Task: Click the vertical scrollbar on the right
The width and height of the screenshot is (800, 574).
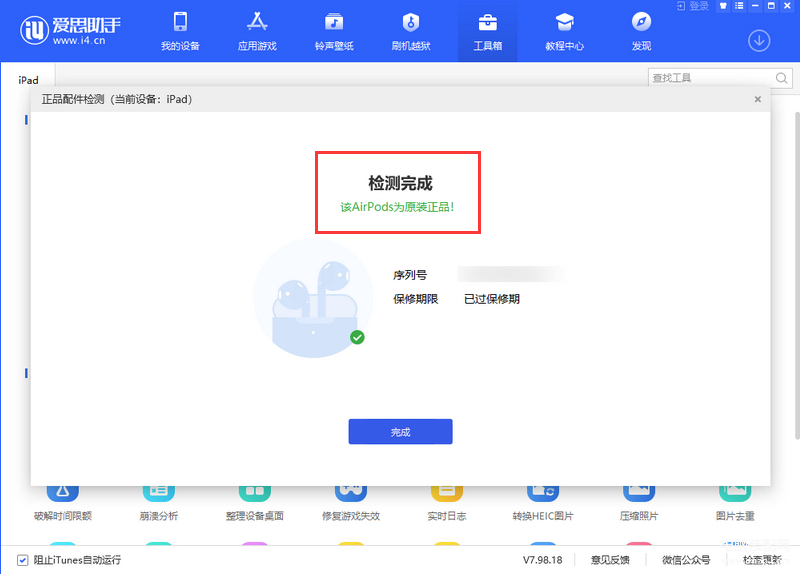Action: [x=797, y=275]
